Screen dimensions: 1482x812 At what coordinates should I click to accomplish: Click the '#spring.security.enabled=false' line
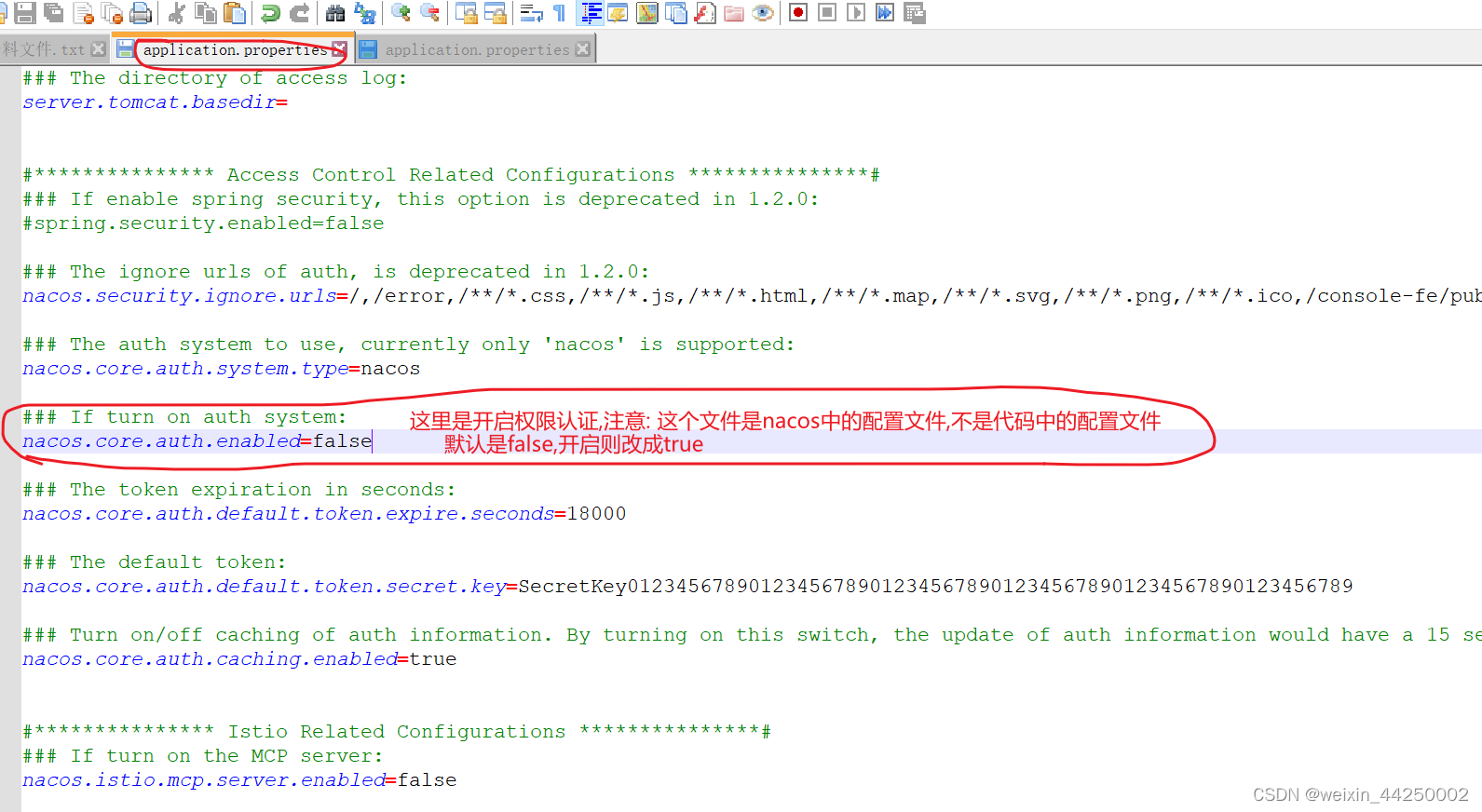(203, 223)
